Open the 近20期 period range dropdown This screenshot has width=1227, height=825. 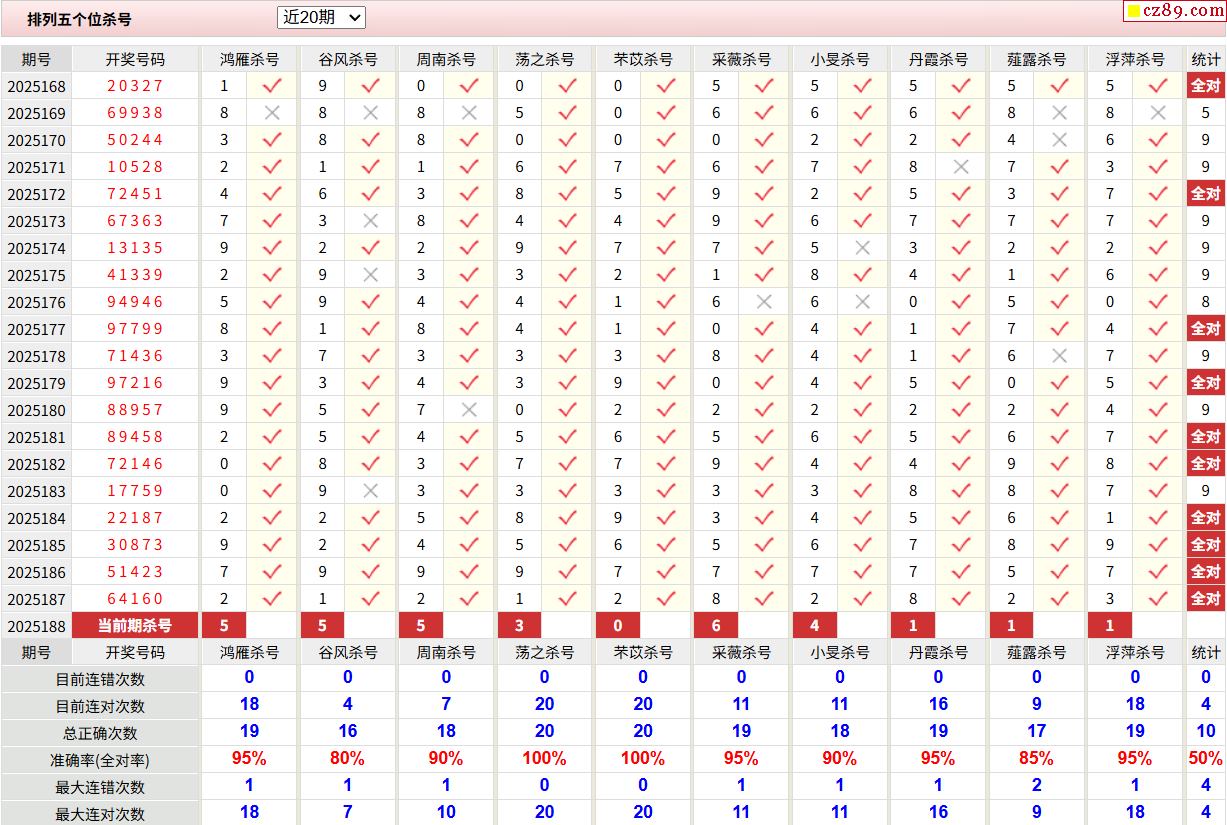(321, 17)
